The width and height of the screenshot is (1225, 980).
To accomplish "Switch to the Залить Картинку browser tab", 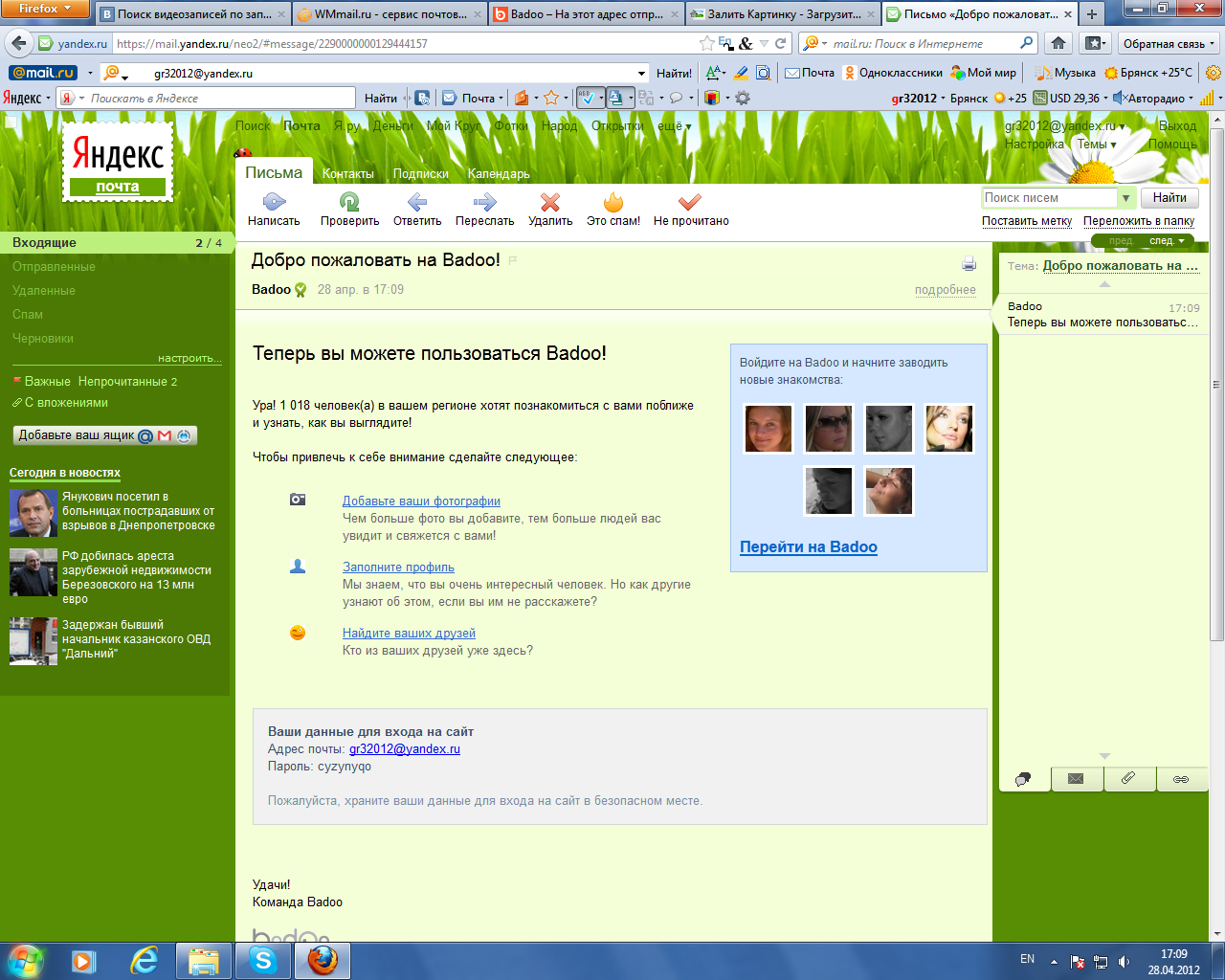I will pos(782,14).
